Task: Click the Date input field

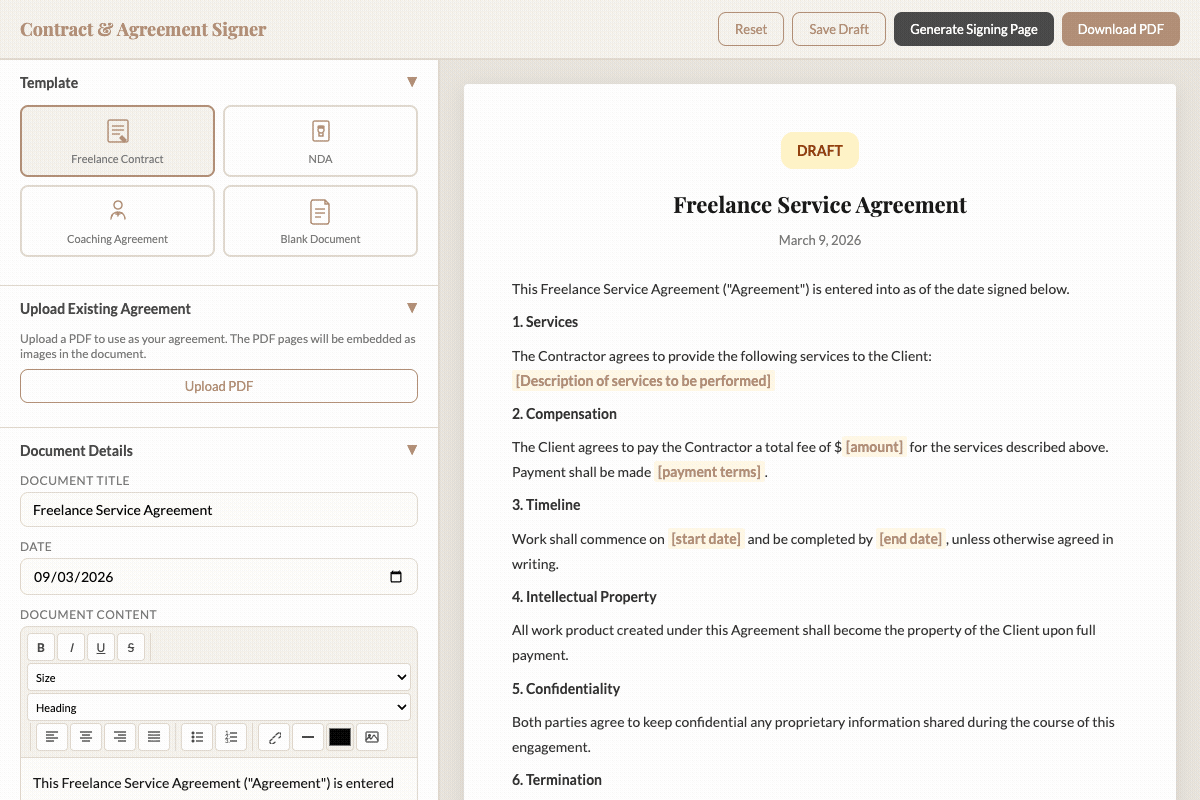Action: pos(219,577)
